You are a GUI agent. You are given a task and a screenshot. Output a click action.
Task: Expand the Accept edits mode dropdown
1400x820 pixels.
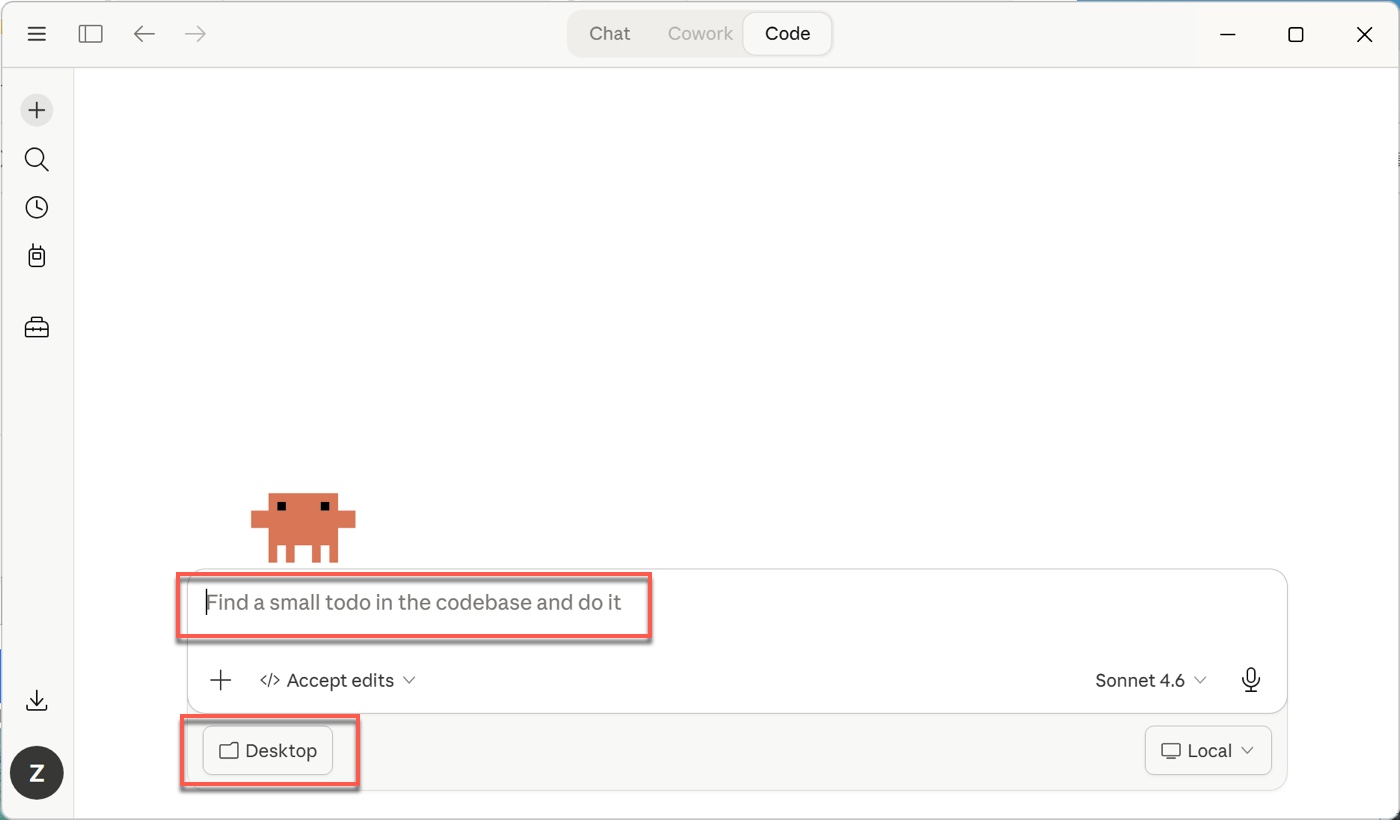point(338,680)
